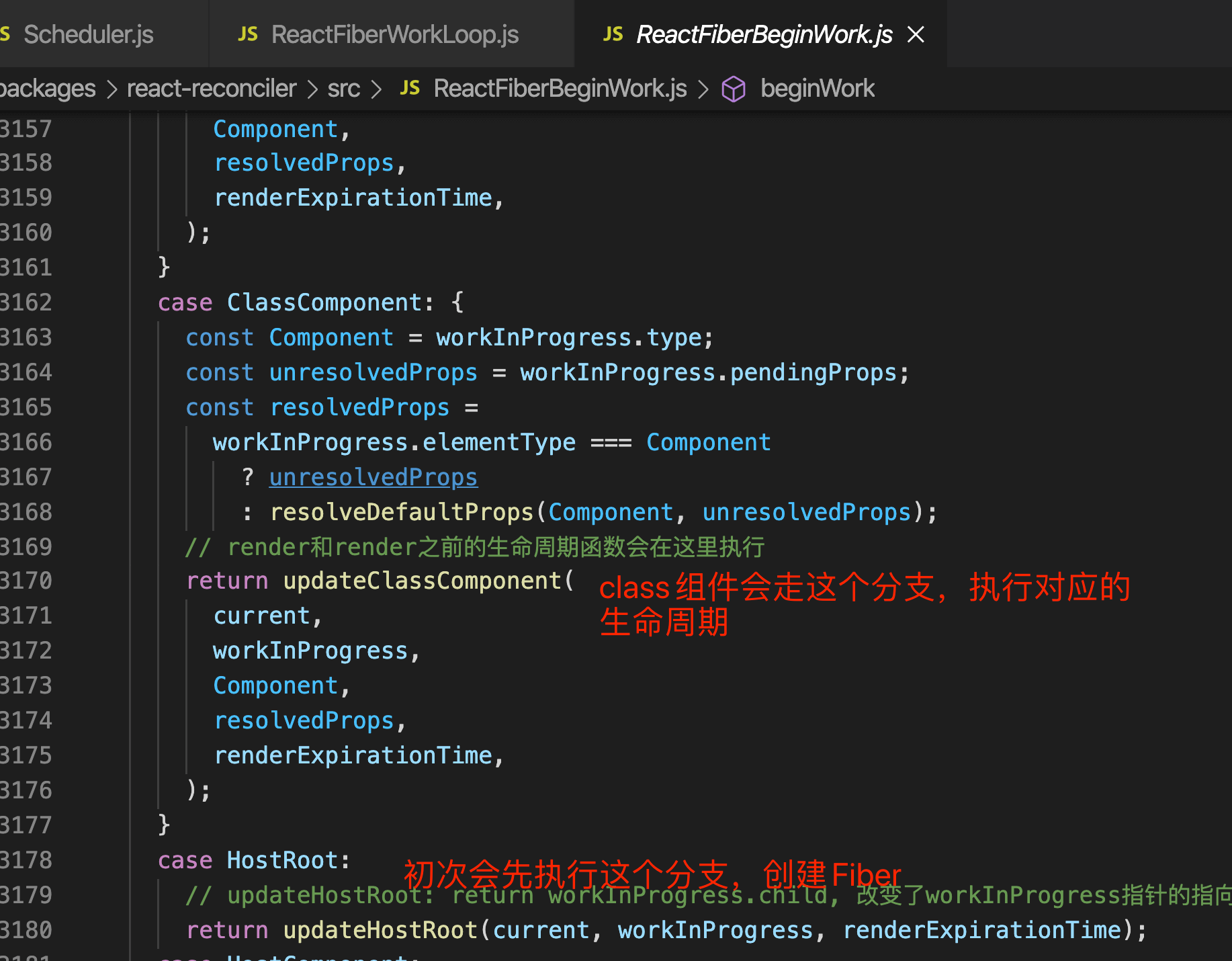Click line number 3170

tap(26, 581)
